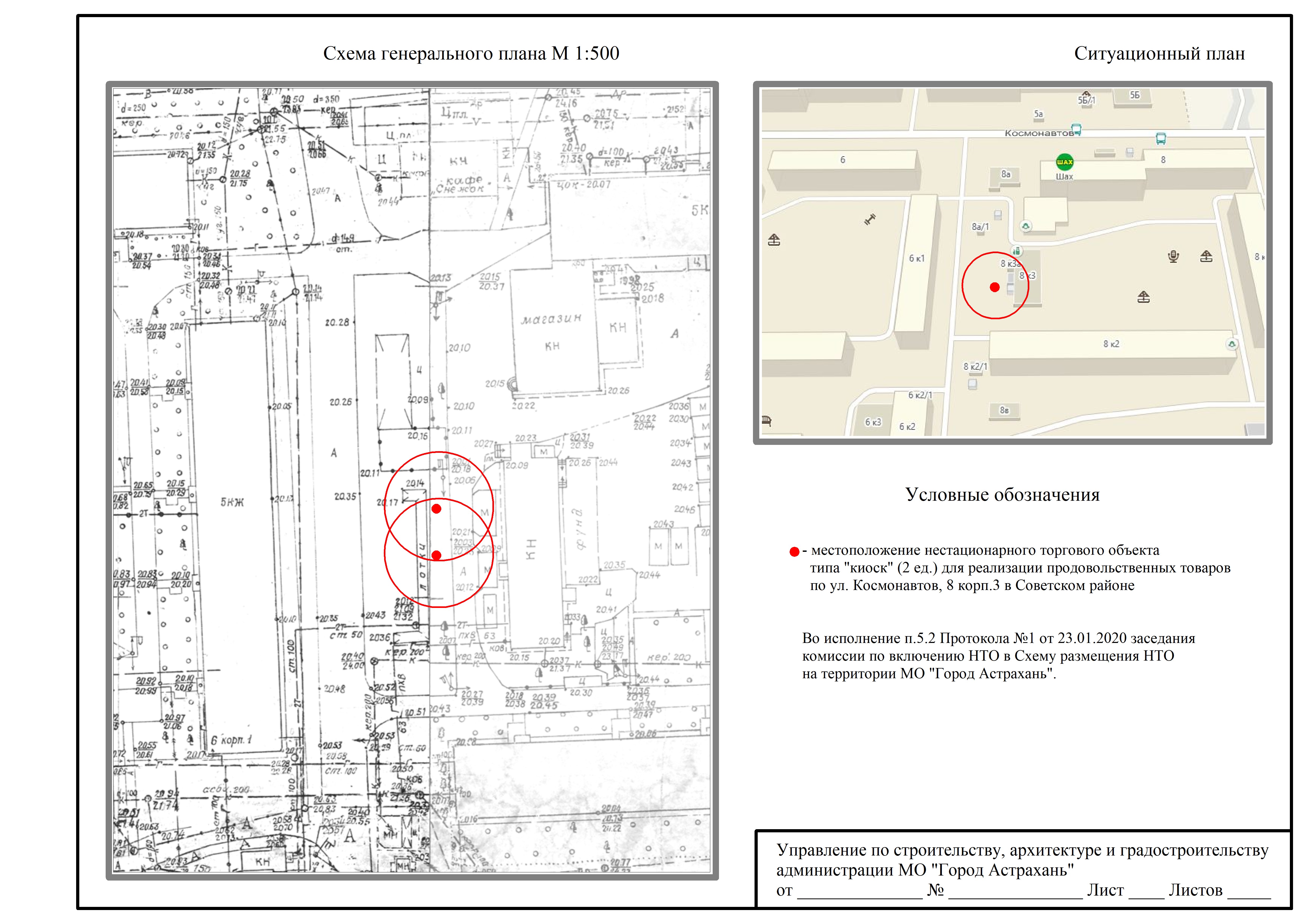This screenshot has width=1307, height=924.
Task: Click the red location dot on the situational map
Action: click(x=995, y=287)
